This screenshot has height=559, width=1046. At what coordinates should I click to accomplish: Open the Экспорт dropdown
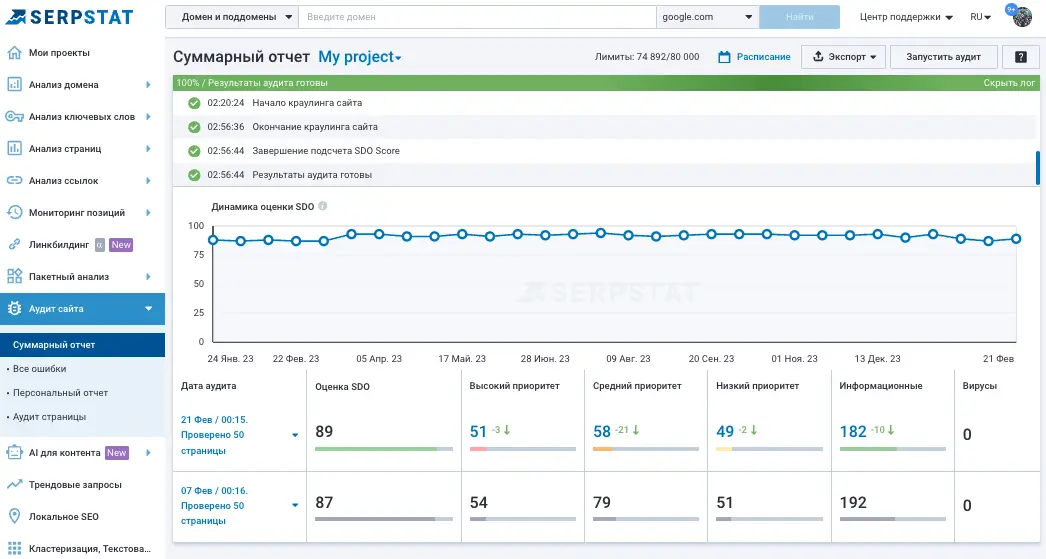(844, 57)
